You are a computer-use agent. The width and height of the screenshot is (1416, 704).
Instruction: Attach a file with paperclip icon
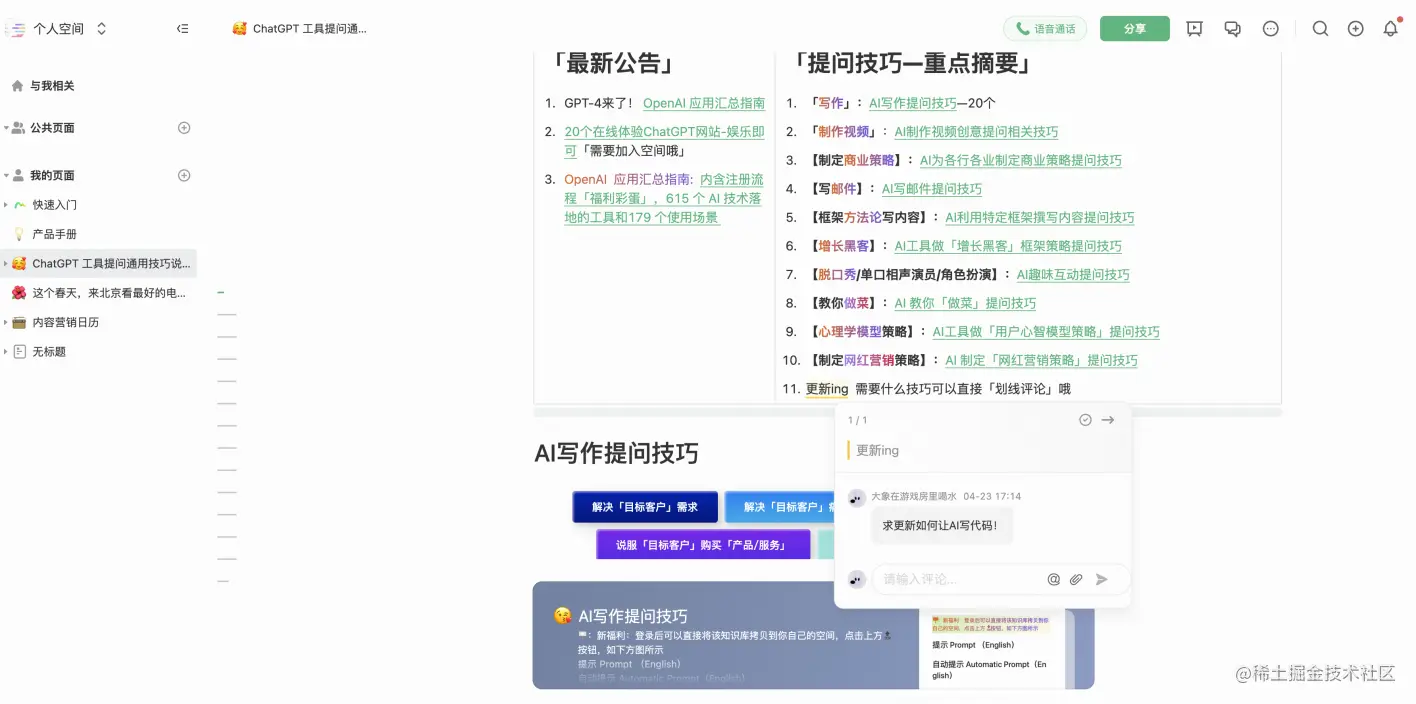coord(1076,579)
